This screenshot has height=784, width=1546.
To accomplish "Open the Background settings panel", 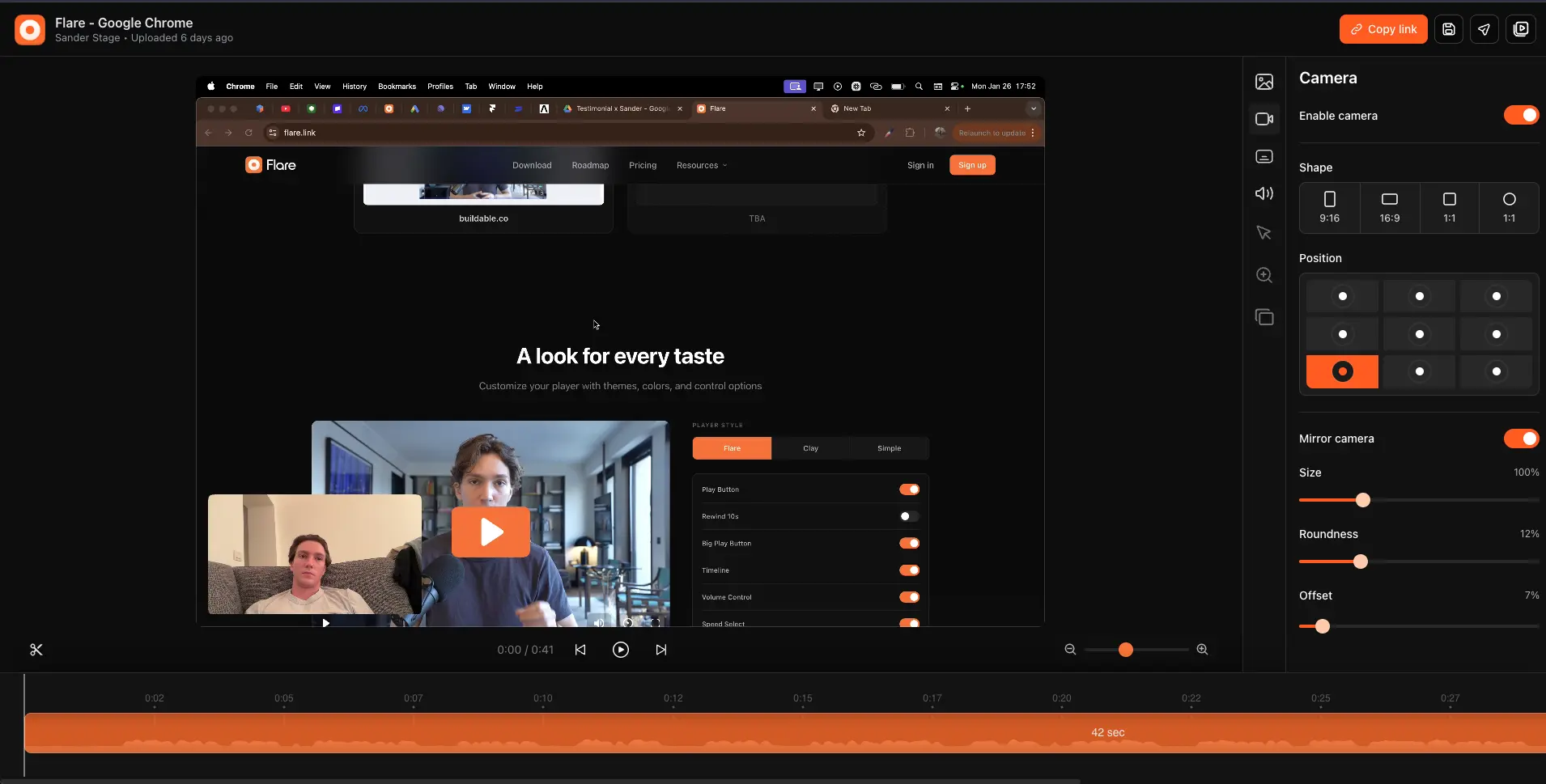I will pyautogui.click(x=1265, y=81).
